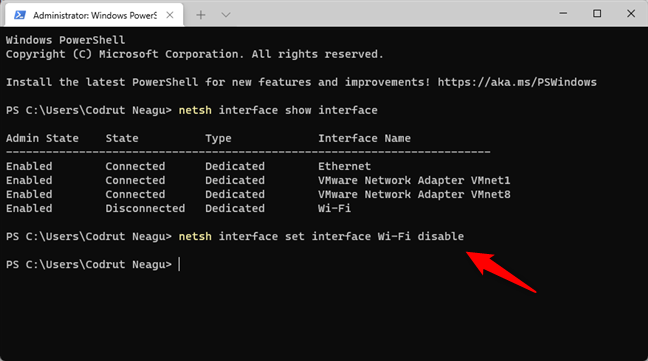Click the 'Type' column header

(x=218, y=138)
